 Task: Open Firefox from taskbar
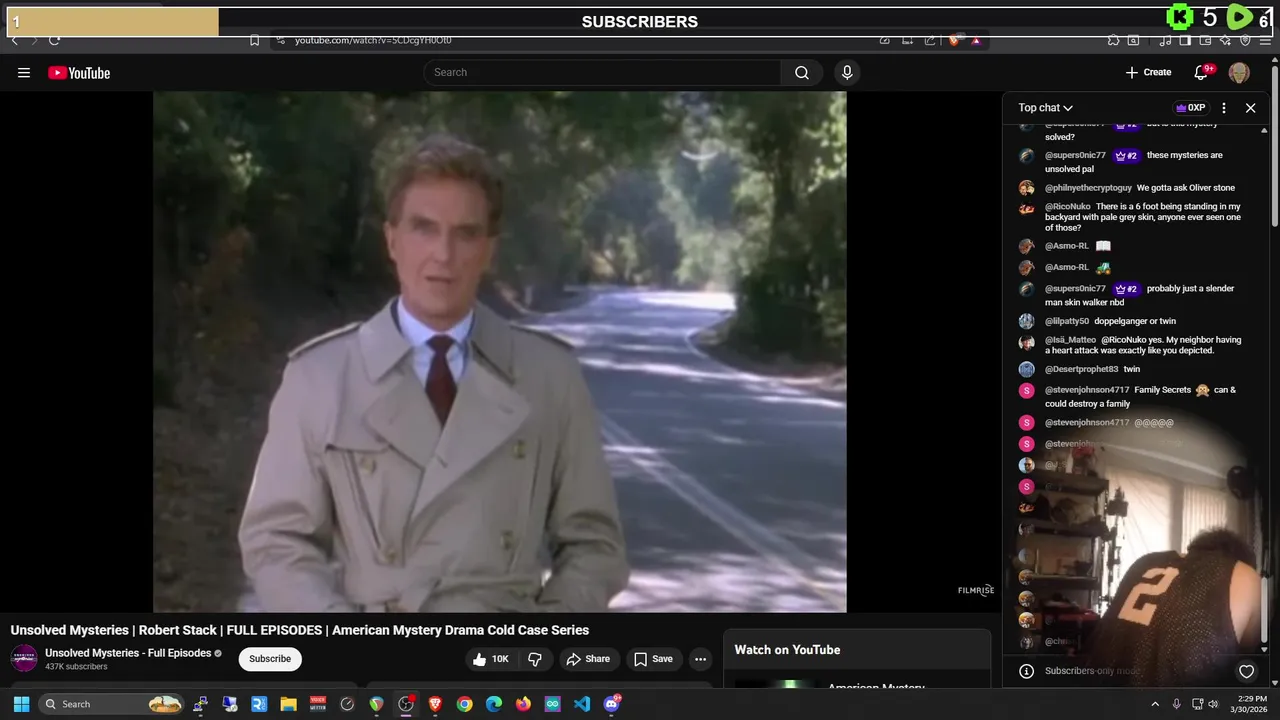(x=523, y=704)
